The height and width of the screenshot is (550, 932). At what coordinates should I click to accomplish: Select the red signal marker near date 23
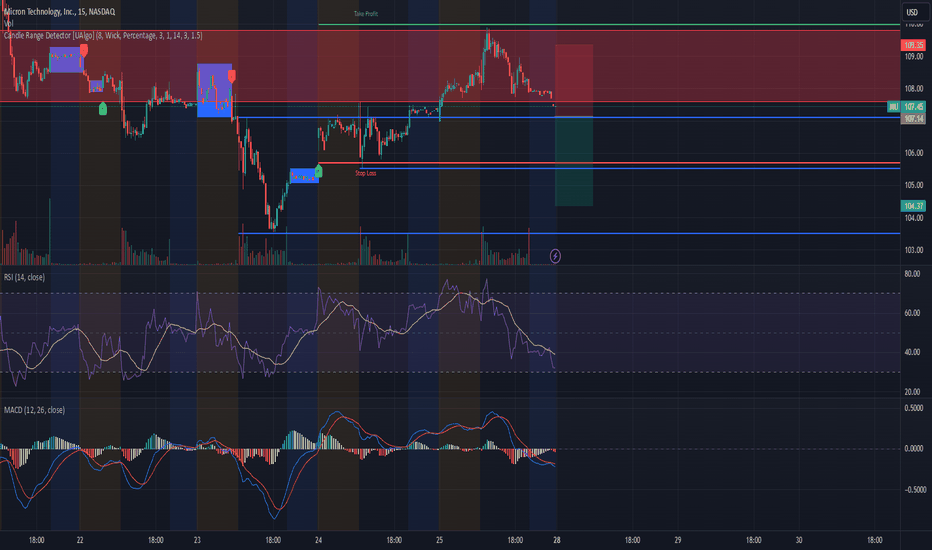pos(232,76)
